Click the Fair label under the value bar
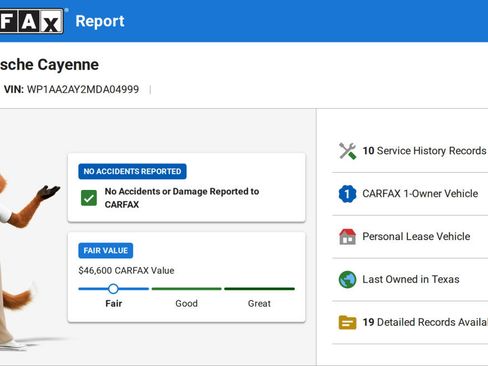Viewport: 488px width, 366px height. (114, 304)
